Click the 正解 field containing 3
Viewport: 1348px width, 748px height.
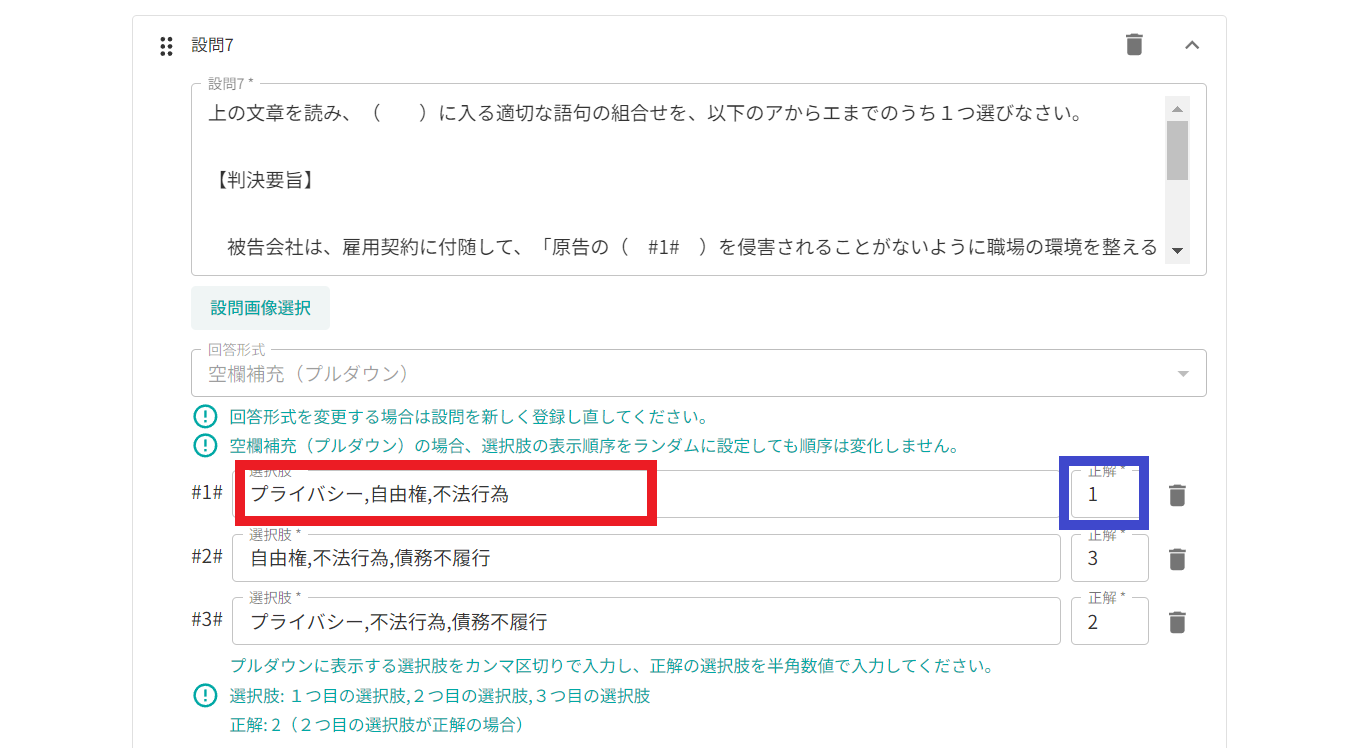(1109, 557)
